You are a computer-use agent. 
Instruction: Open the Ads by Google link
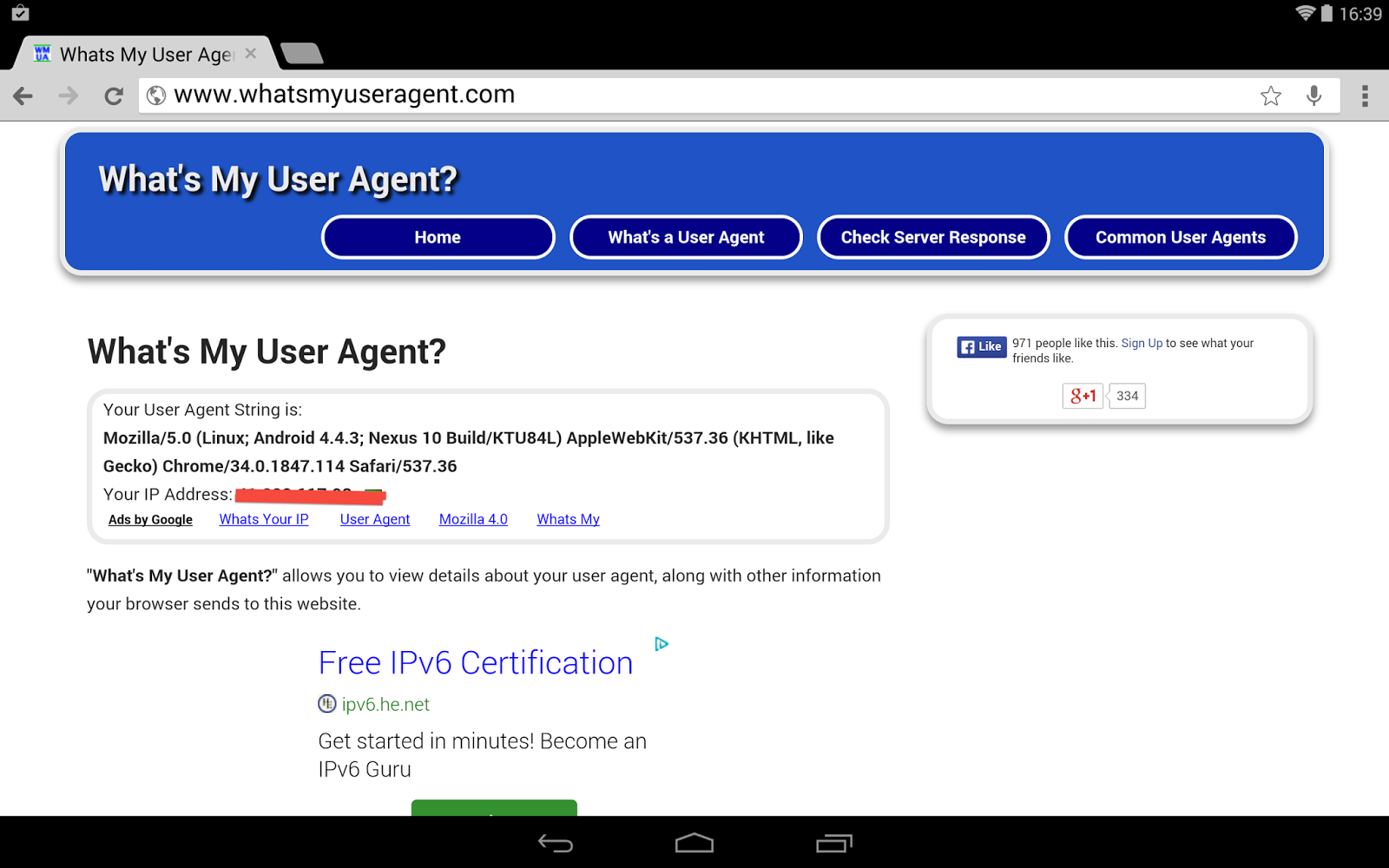tap(150, 519)
